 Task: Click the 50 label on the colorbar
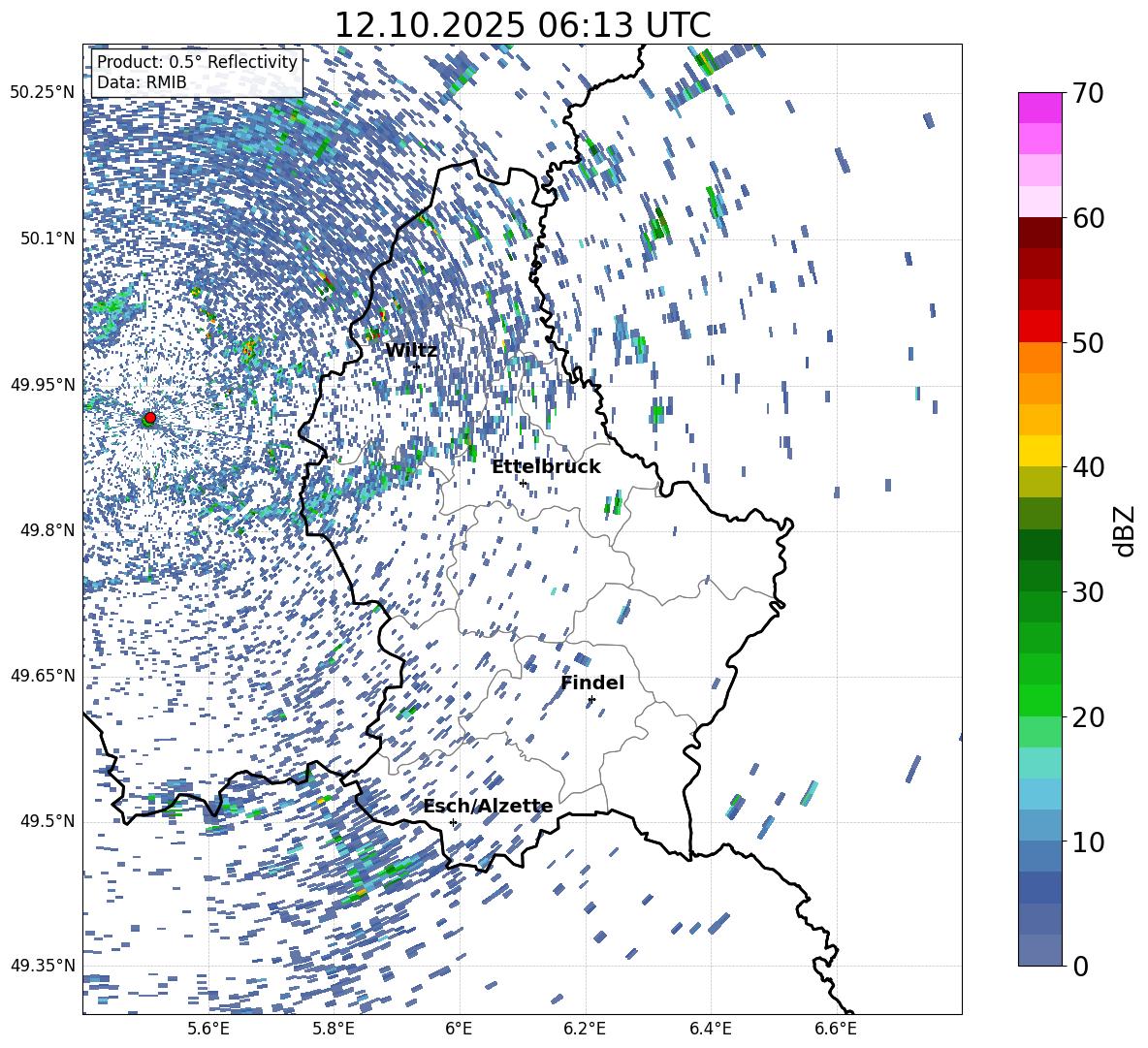(1089, 342)
